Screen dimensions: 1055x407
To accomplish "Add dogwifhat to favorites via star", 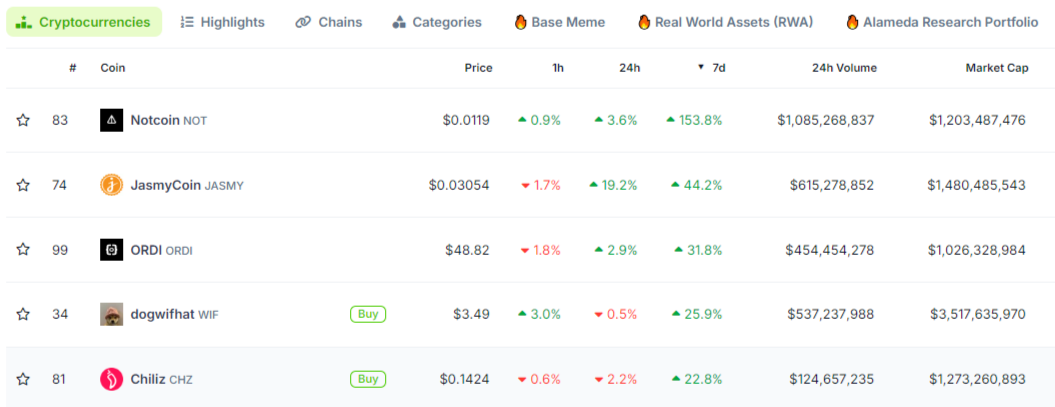I will click(23, 314).
